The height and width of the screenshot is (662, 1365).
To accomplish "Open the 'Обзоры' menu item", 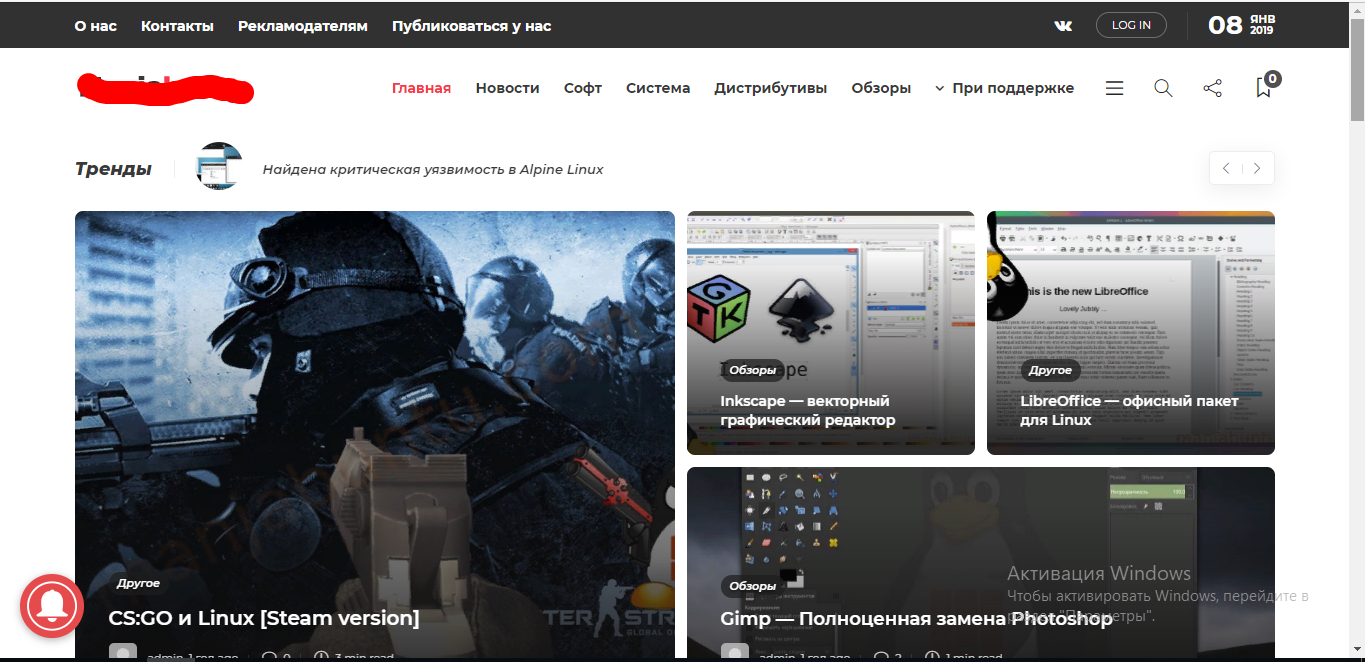I will tap(881, 88).
